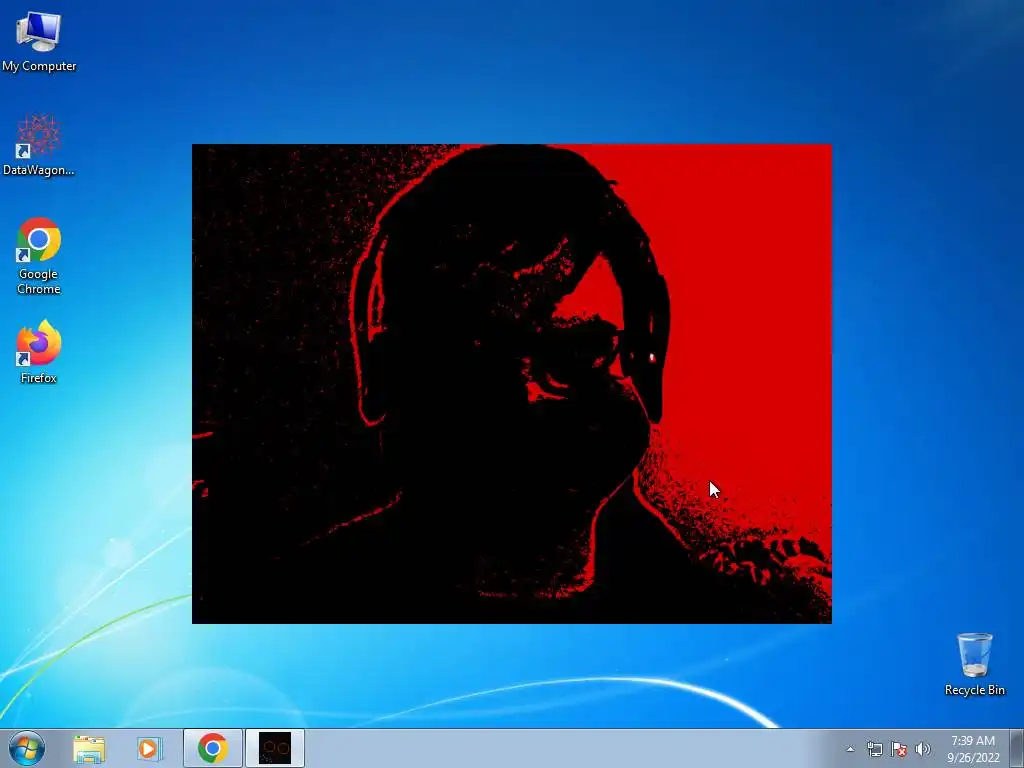
Task: Select the 'My Computer' label text
Action: coord(39,66)
